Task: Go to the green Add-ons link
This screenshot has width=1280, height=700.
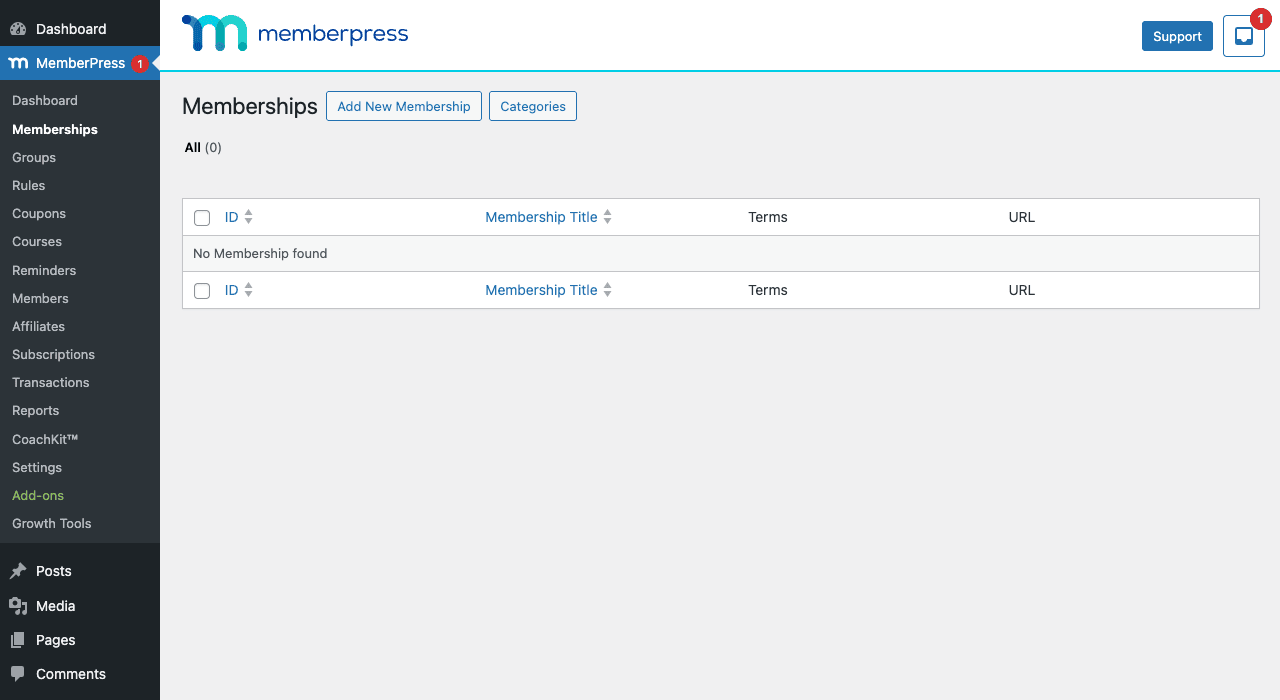Action: click(38, 495)
